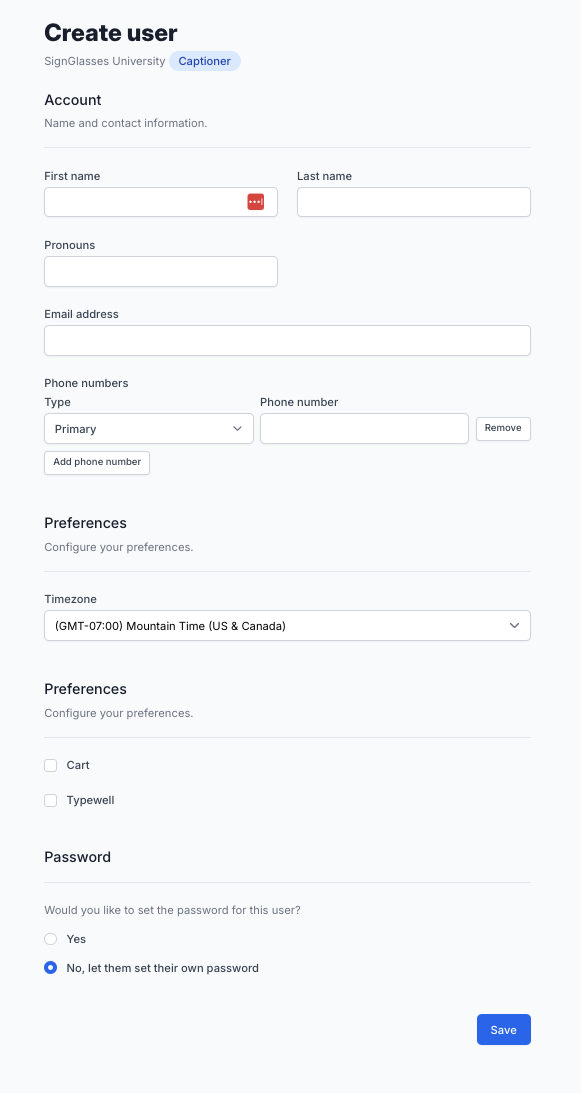Click the chevron arrow in the Timezone dropdown
Screen dimensions: 581x1093
tap(515, 626)
